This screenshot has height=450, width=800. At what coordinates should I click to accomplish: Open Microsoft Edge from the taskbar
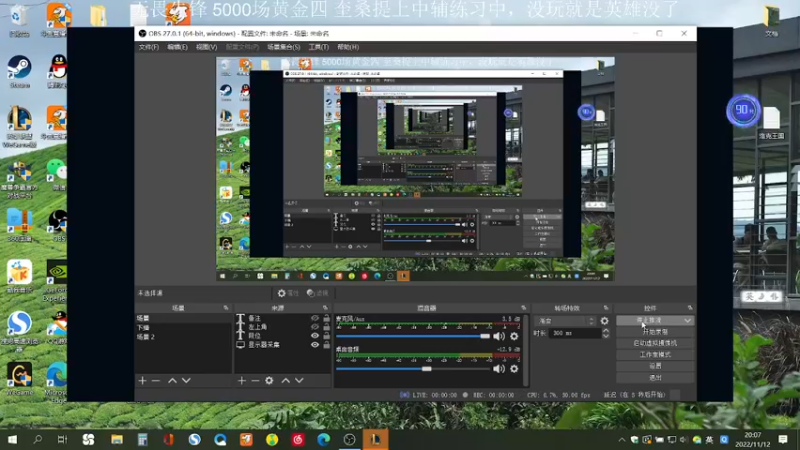tap(323, 439)
